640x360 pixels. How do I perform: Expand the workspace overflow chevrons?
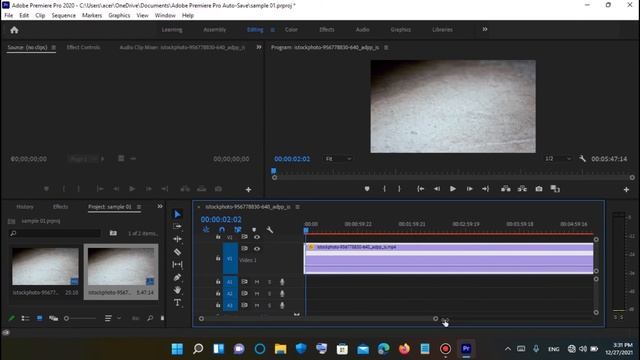point(485,29)
